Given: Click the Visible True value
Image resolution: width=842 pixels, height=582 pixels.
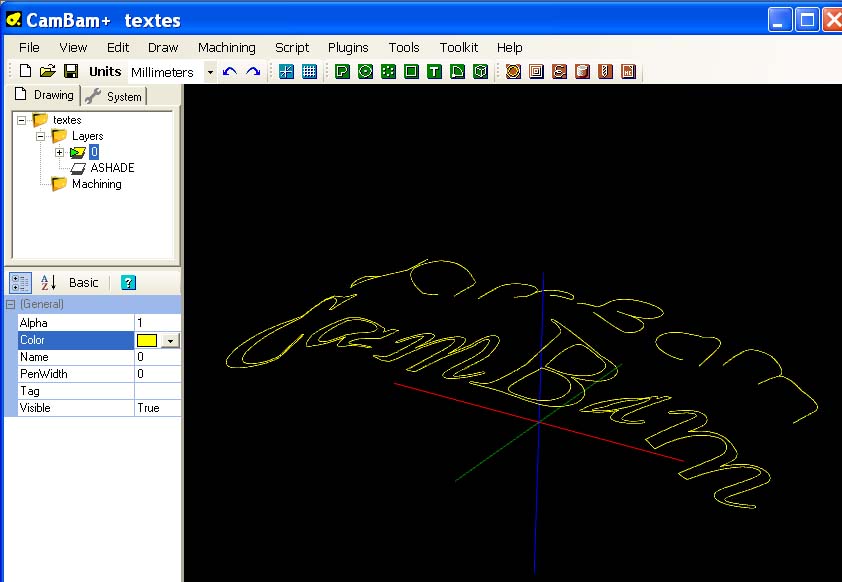Looking at the screenshot, I should (157, 408).
